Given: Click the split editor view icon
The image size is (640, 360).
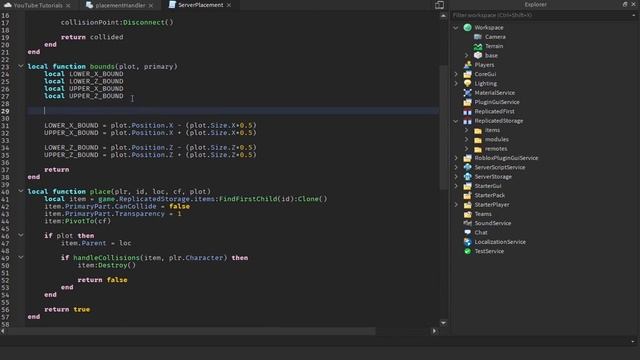Looking at the screenshot, I should tap(440, 5).
